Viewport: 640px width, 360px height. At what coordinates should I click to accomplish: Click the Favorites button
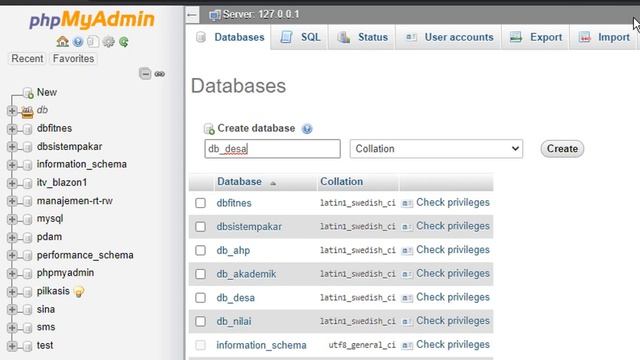click(73, 59)
